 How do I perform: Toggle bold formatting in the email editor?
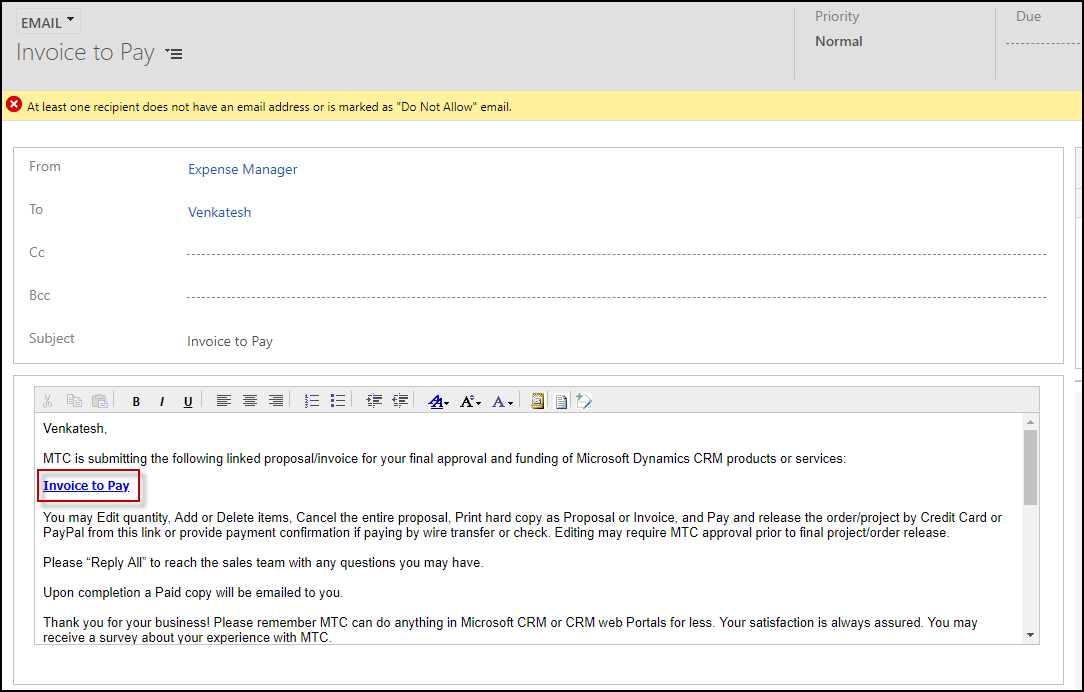tap(137, 401)
